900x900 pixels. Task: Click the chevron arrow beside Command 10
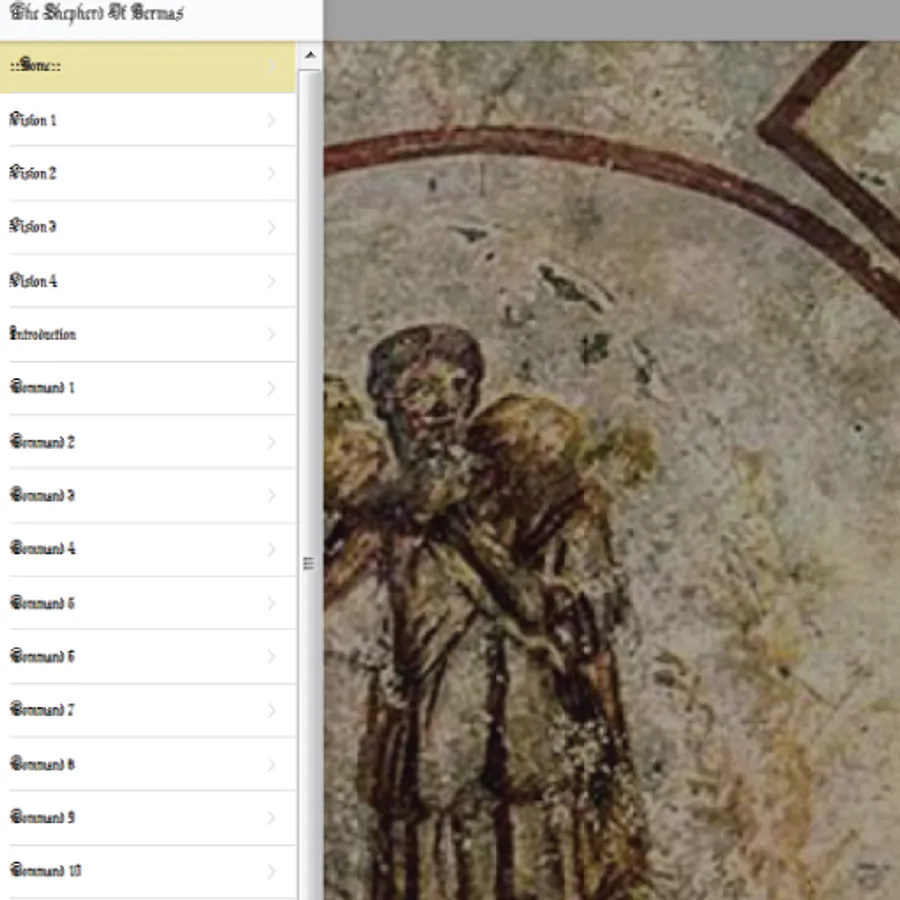point(271,871)
